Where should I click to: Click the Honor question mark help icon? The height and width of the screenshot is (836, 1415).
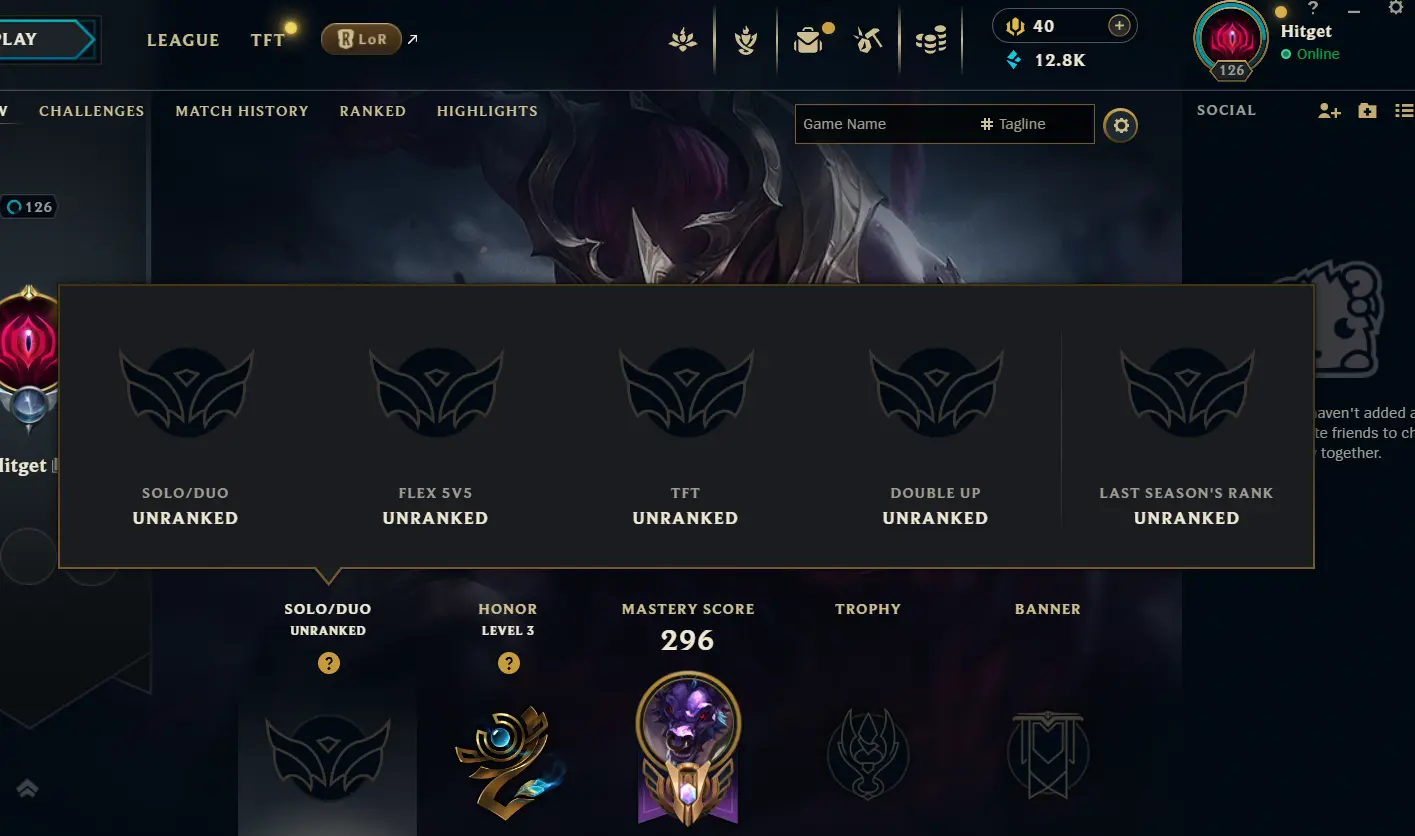point(509,663)
